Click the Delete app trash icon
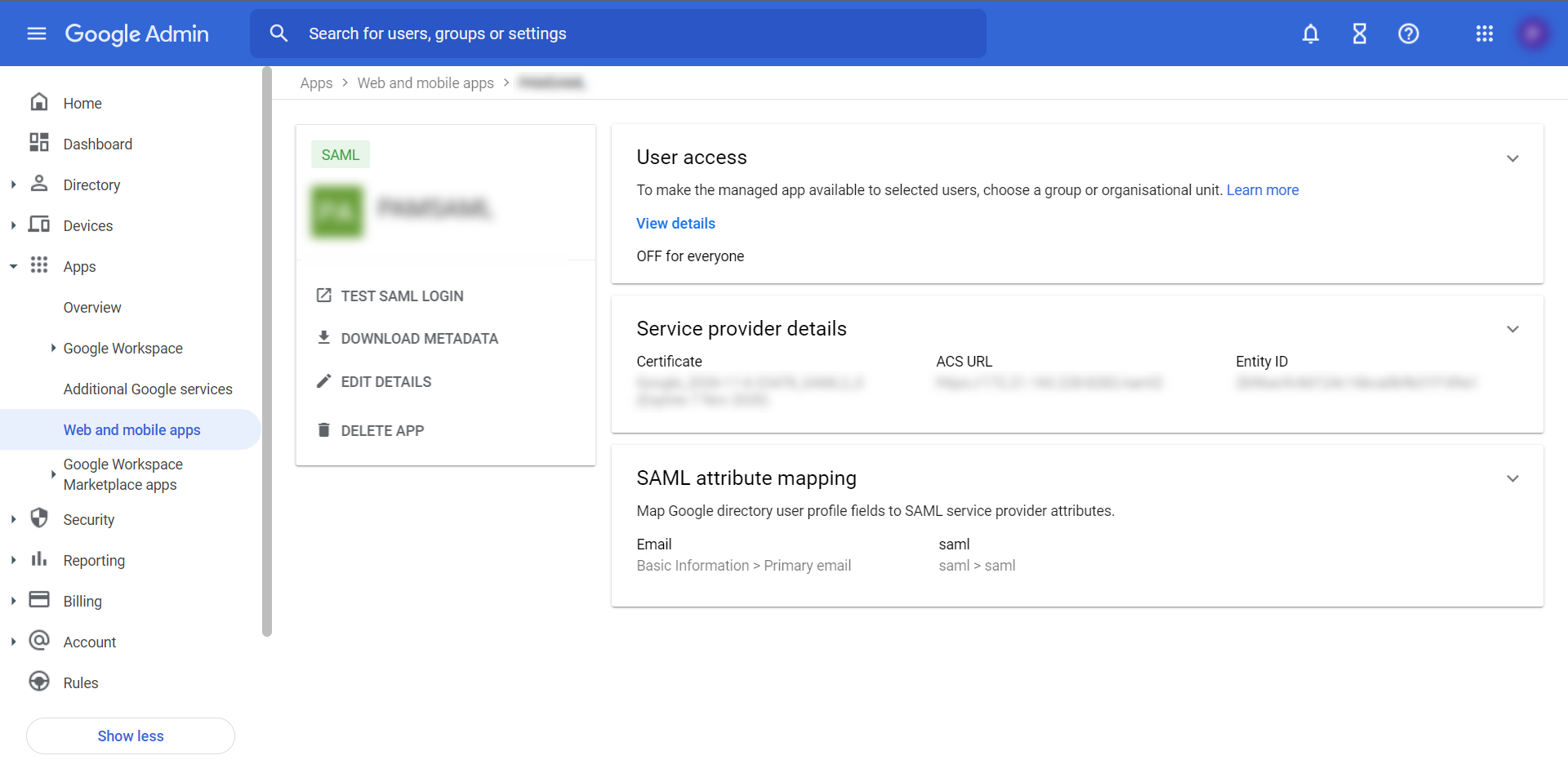Screen dimensions: 1568x769 pyautogui.click(x=324, y=430)
